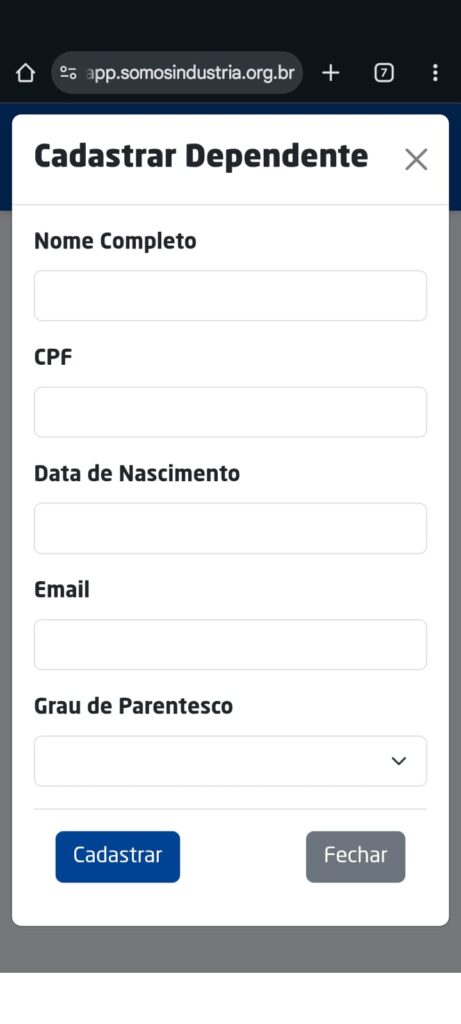Click the Email label text

[62, 590]
